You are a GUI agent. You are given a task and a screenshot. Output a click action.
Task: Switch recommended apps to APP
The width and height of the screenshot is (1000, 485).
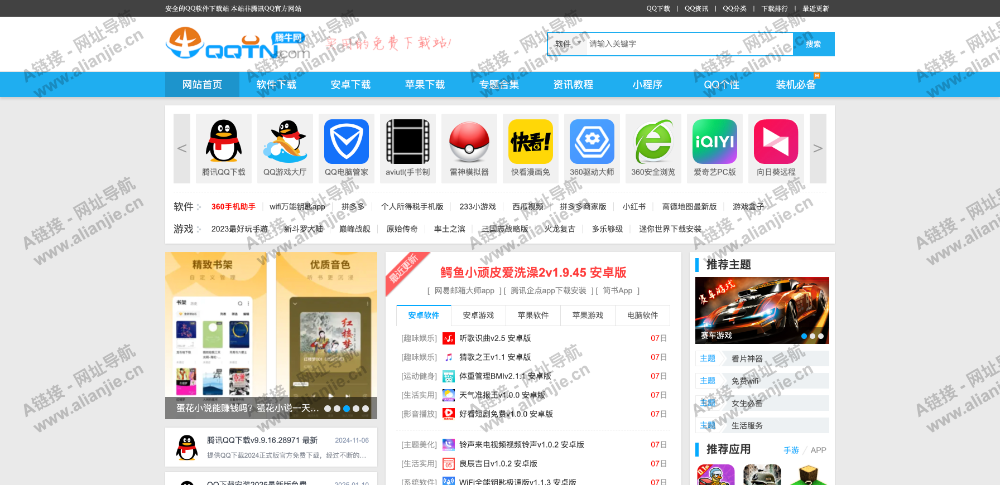(818, 450)
